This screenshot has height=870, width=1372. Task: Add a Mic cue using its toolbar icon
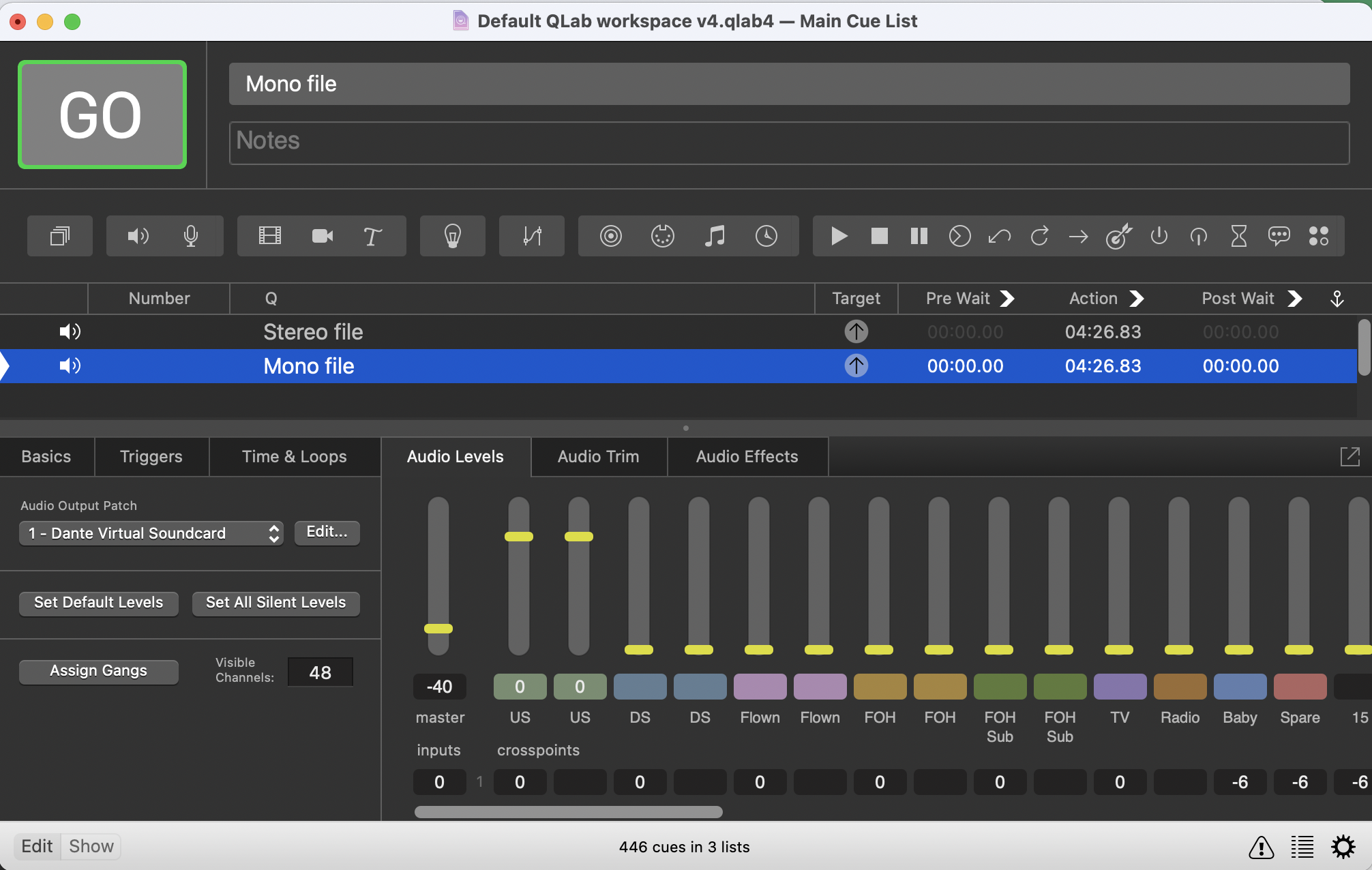[x=191, y=236]
